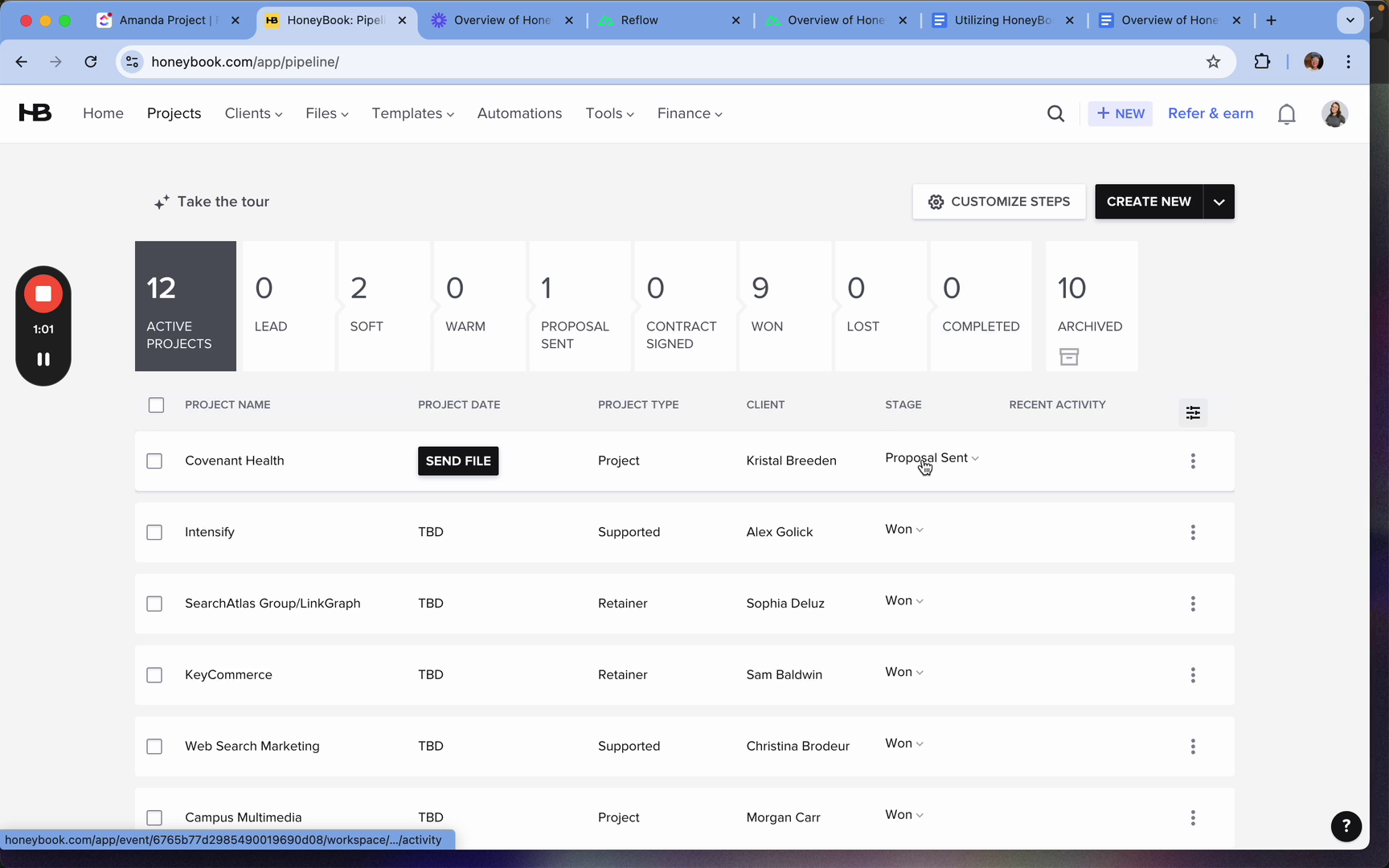This screenshot has height=868, width=1389.
Task: Stop the screen recording
Action: tap(43, 294)
